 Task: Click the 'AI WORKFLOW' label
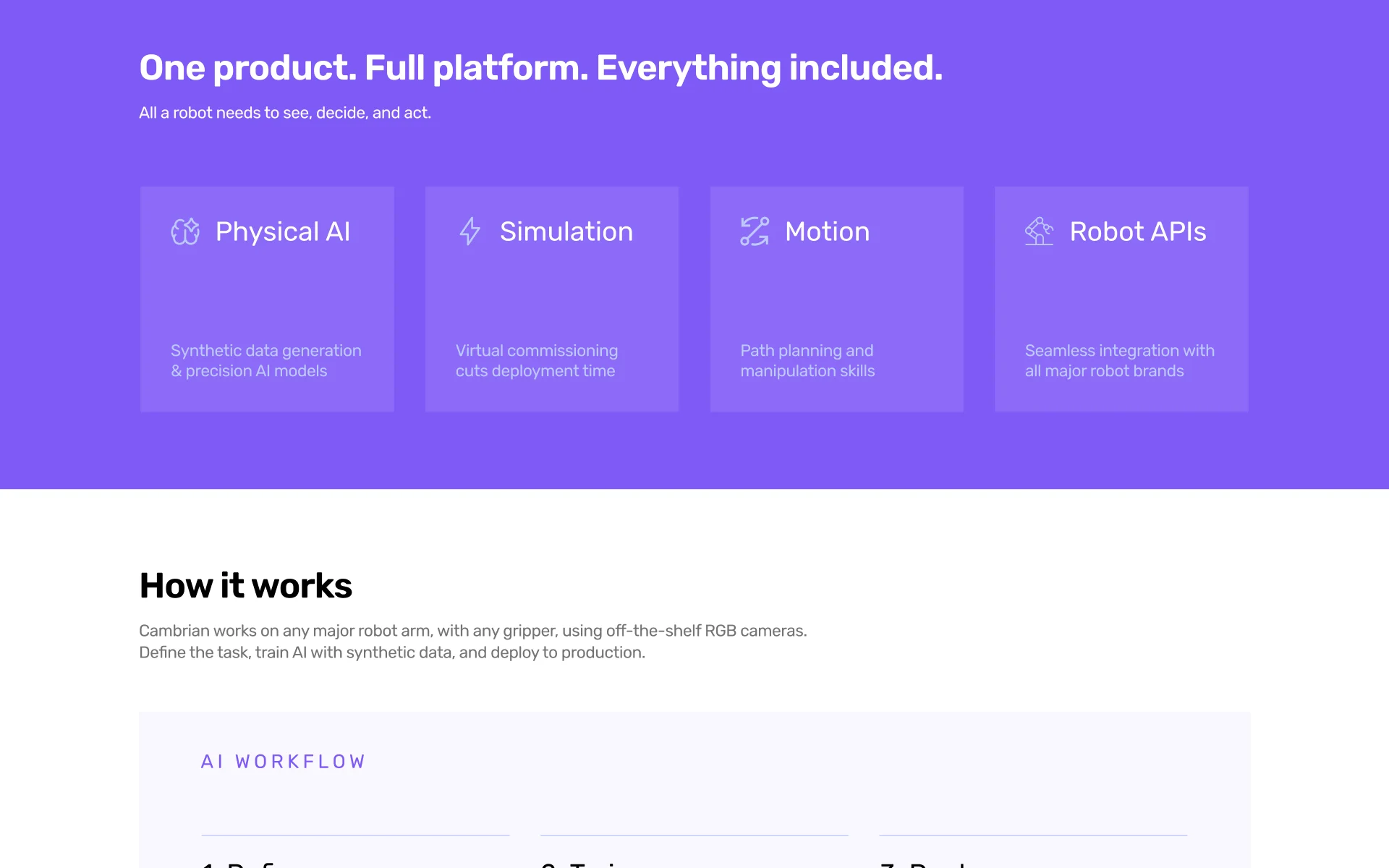[x=283, y=762]
